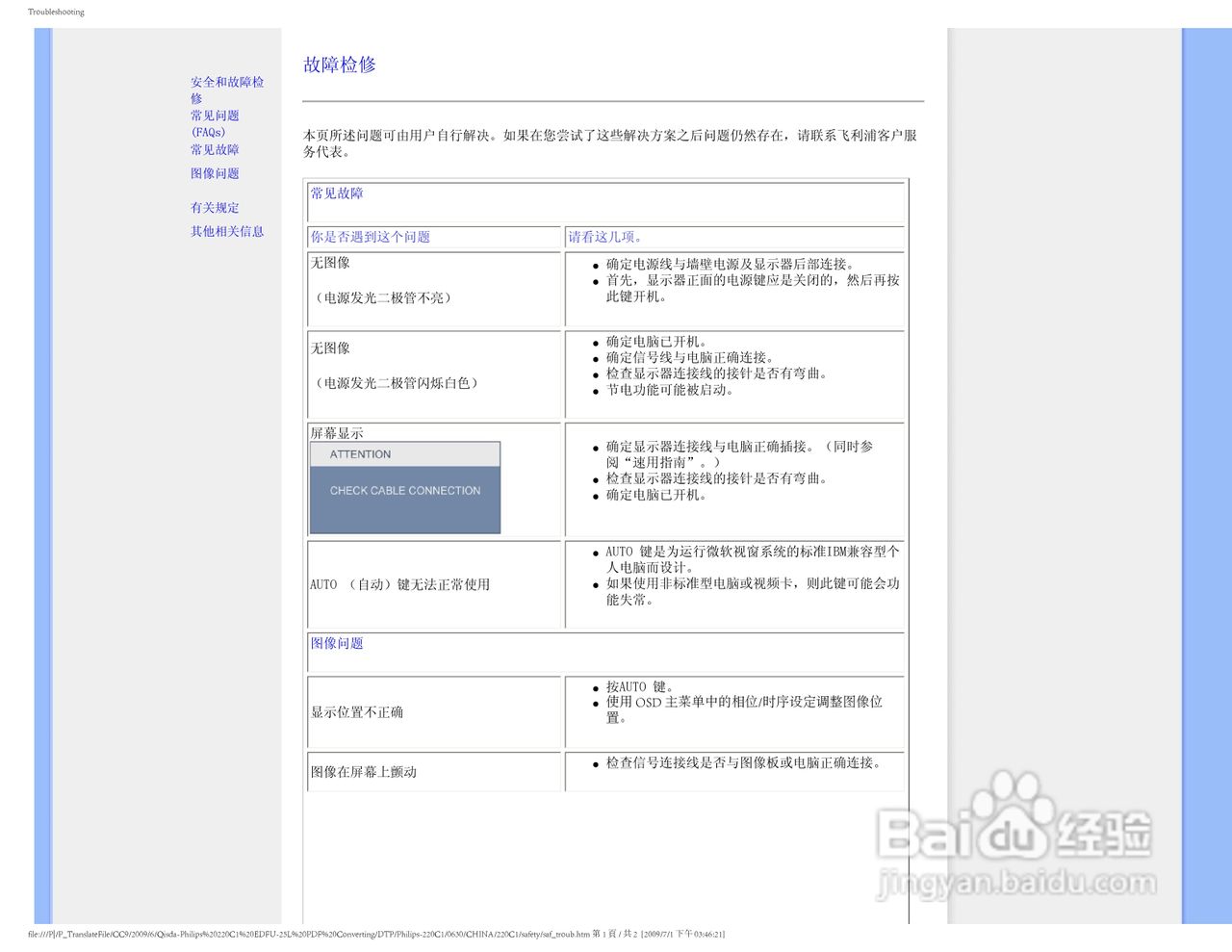Screen dimensions: 1232x952
Task: Click the 确定显示器连接线与电脑正确插接 bullet
Action: click(739, 454)
